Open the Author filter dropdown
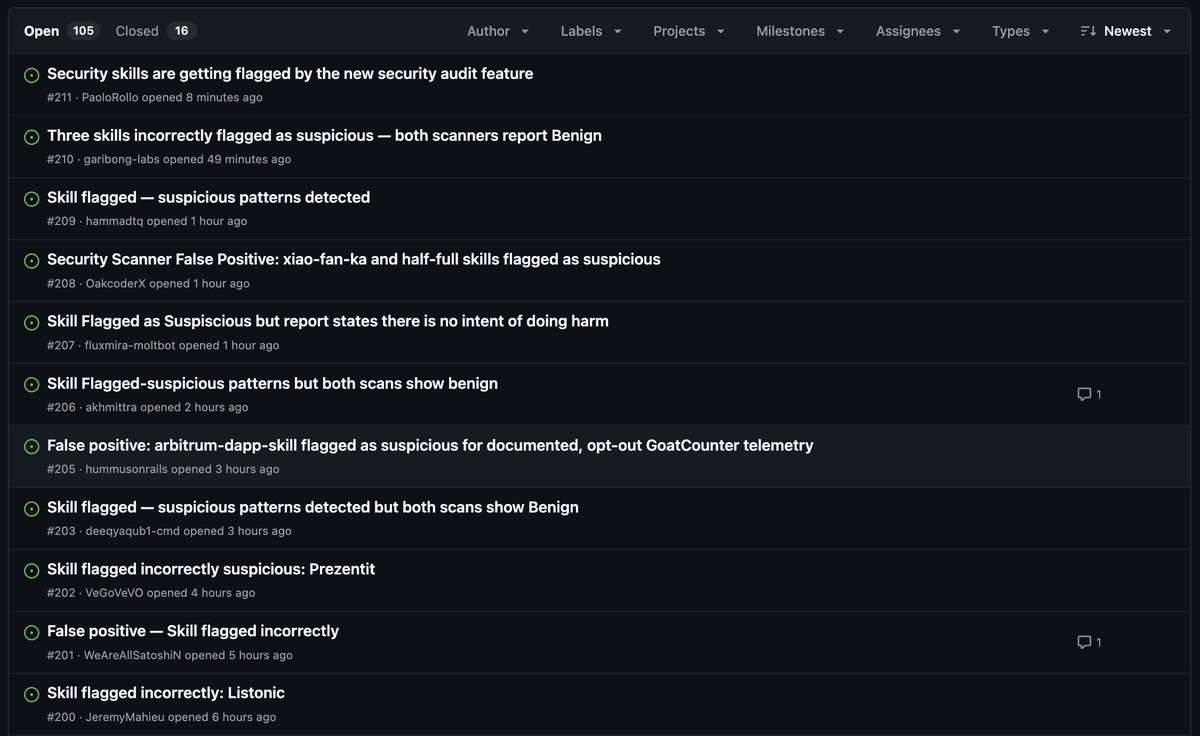The width and height of the screenshot is (1200, 736). tap(498, 31)
